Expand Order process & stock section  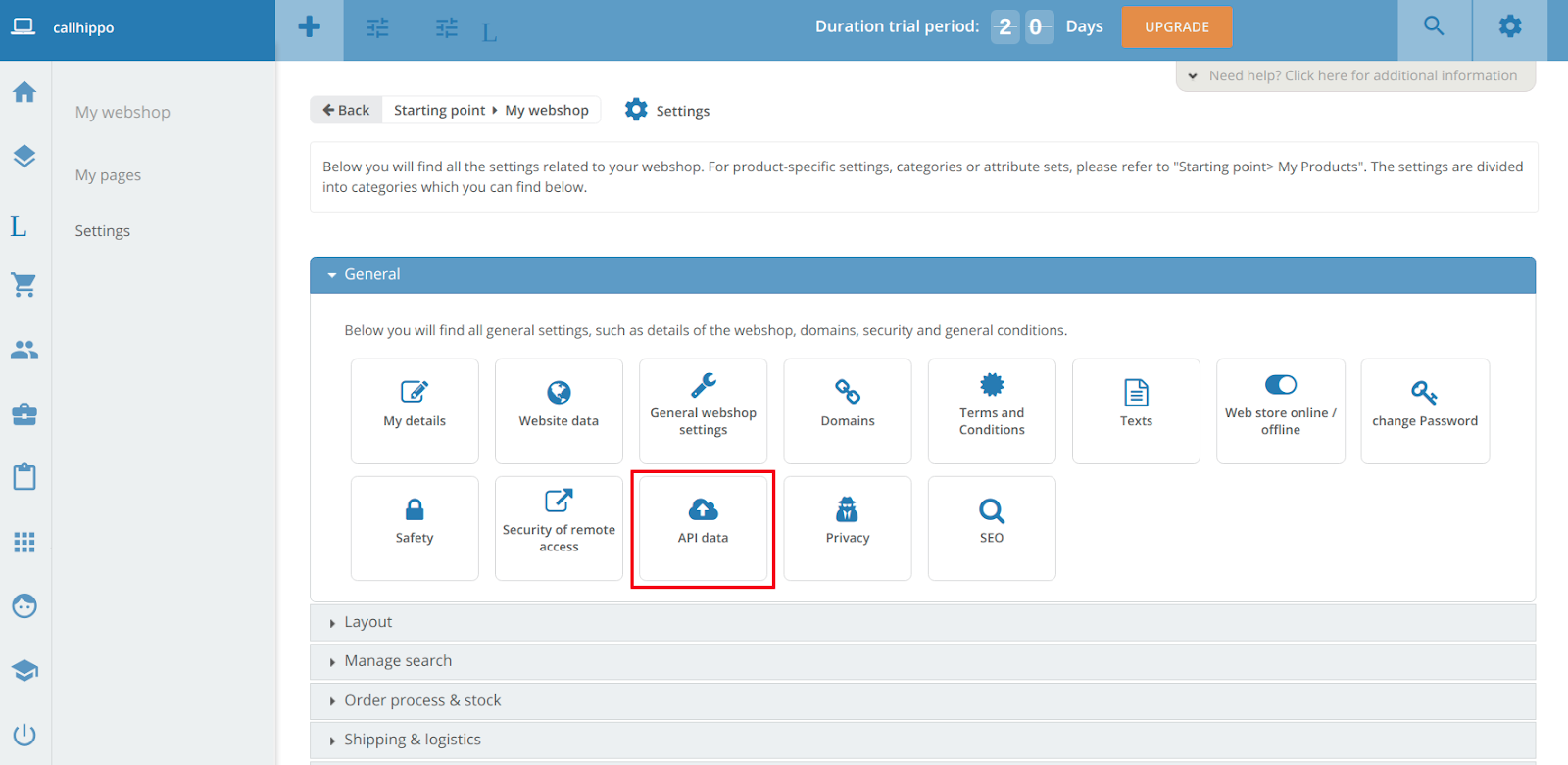point(922,701)
